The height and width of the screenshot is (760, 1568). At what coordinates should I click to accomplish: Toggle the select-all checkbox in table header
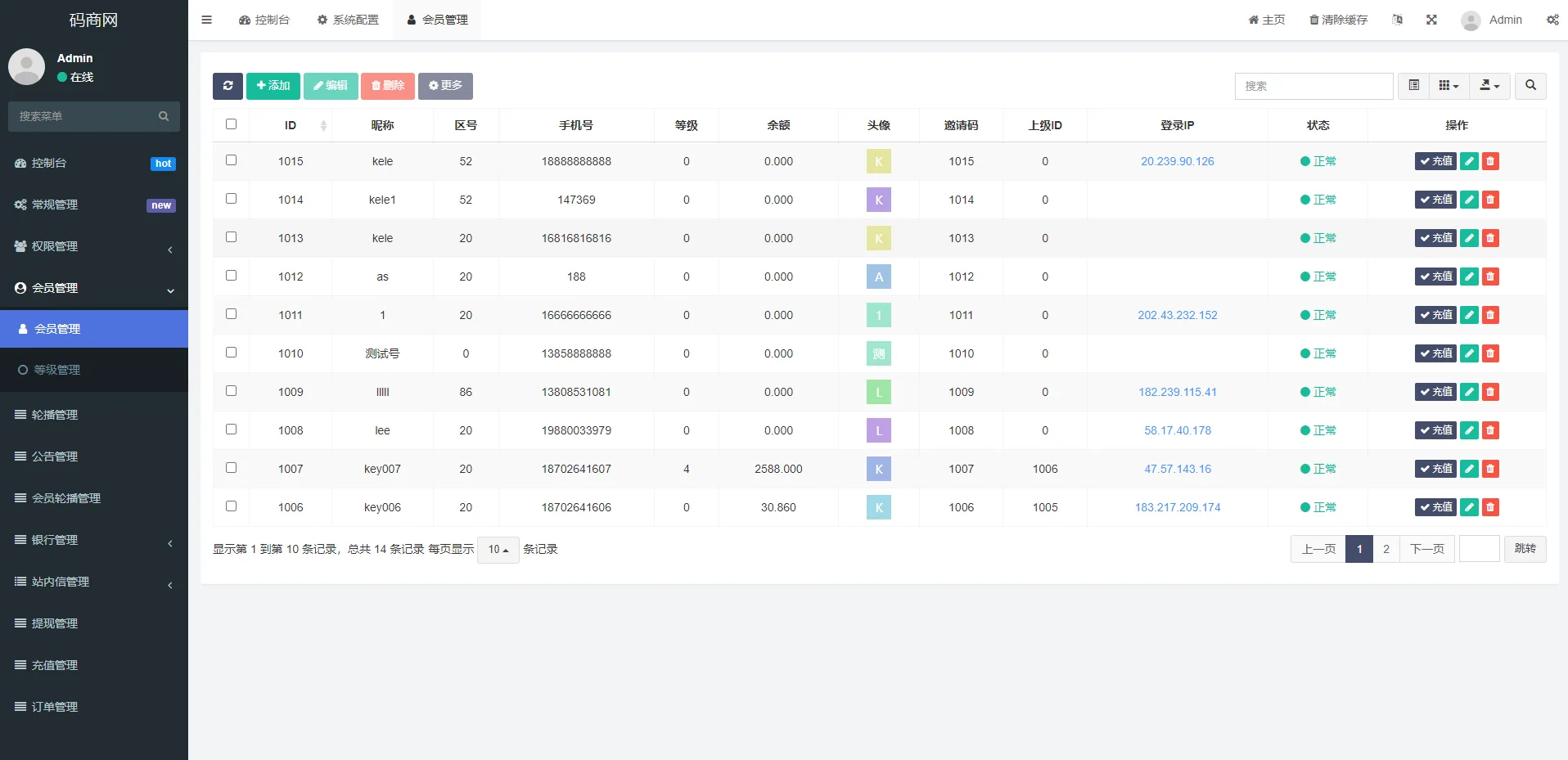pos(232,124)
